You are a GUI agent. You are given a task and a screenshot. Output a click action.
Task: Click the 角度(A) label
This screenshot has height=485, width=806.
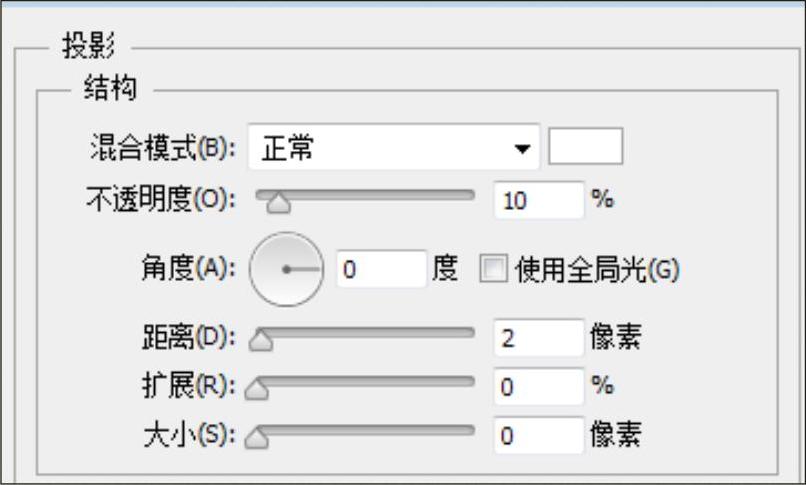pyautogui.click(x=188, y=268)
